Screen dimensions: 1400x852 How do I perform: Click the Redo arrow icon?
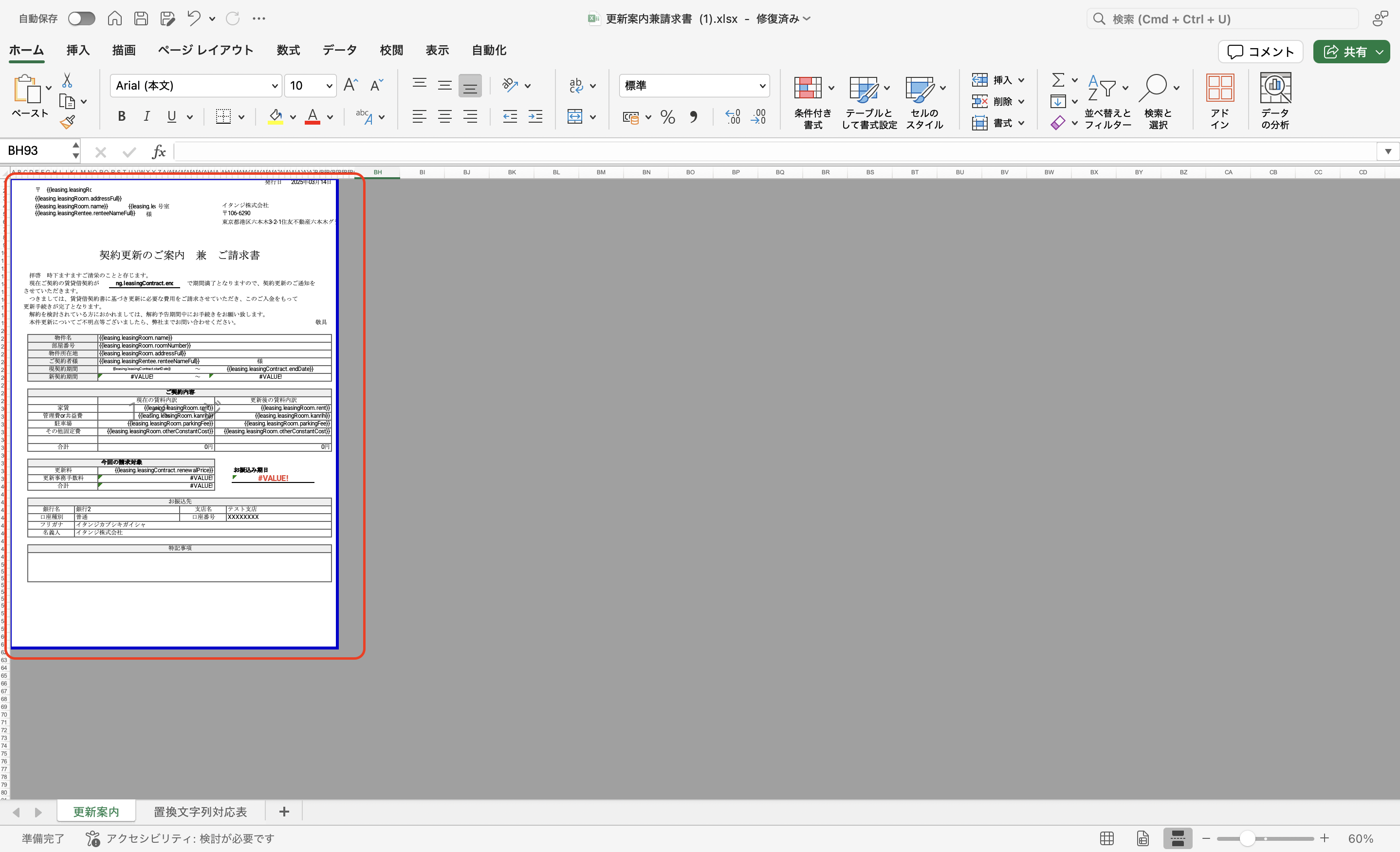click(x=233, y=19)
